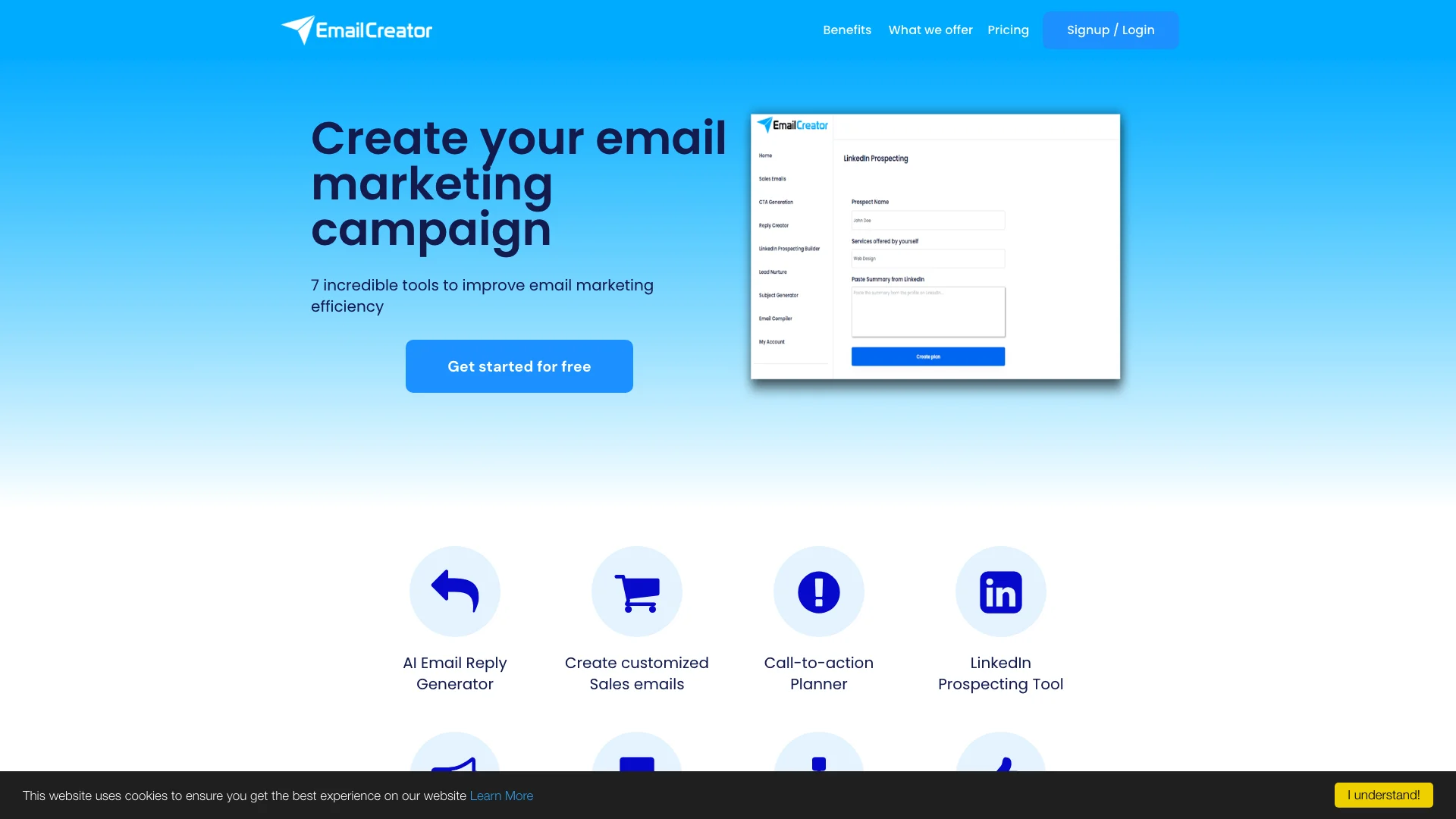Select the Lead Nurture sidebar option
Image resolution: width=1456 pixels, height=819 pixels.
pyautogui.click(x=773, y=272)
